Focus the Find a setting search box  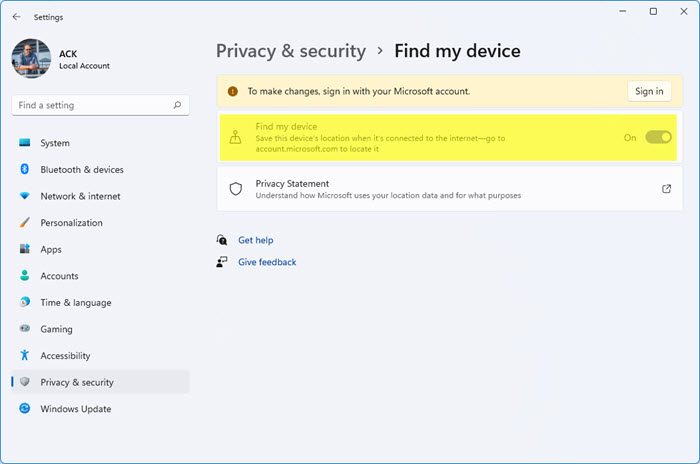click(x=100, y=105)
